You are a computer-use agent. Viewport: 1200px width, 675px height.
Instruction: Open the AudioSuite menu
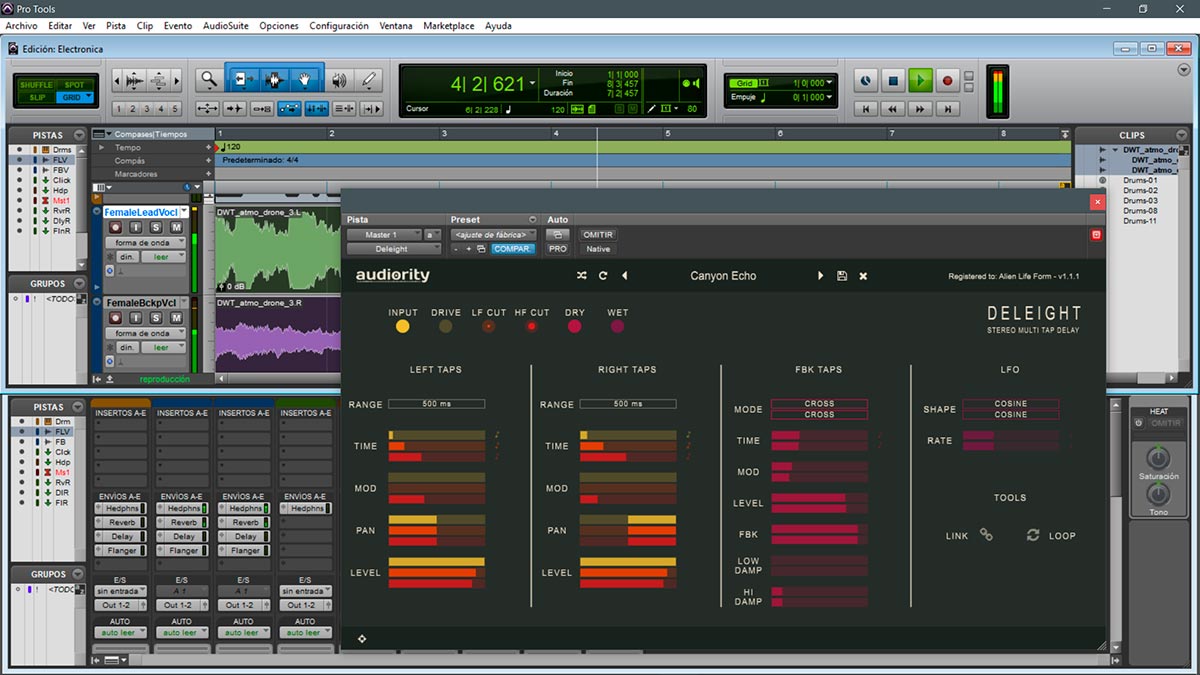(226, 26)
